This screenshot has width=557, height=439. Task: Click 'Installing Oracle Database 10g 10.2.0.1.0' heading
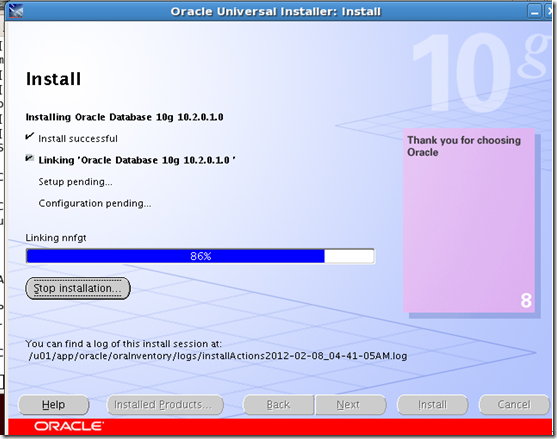pos(124,117)
